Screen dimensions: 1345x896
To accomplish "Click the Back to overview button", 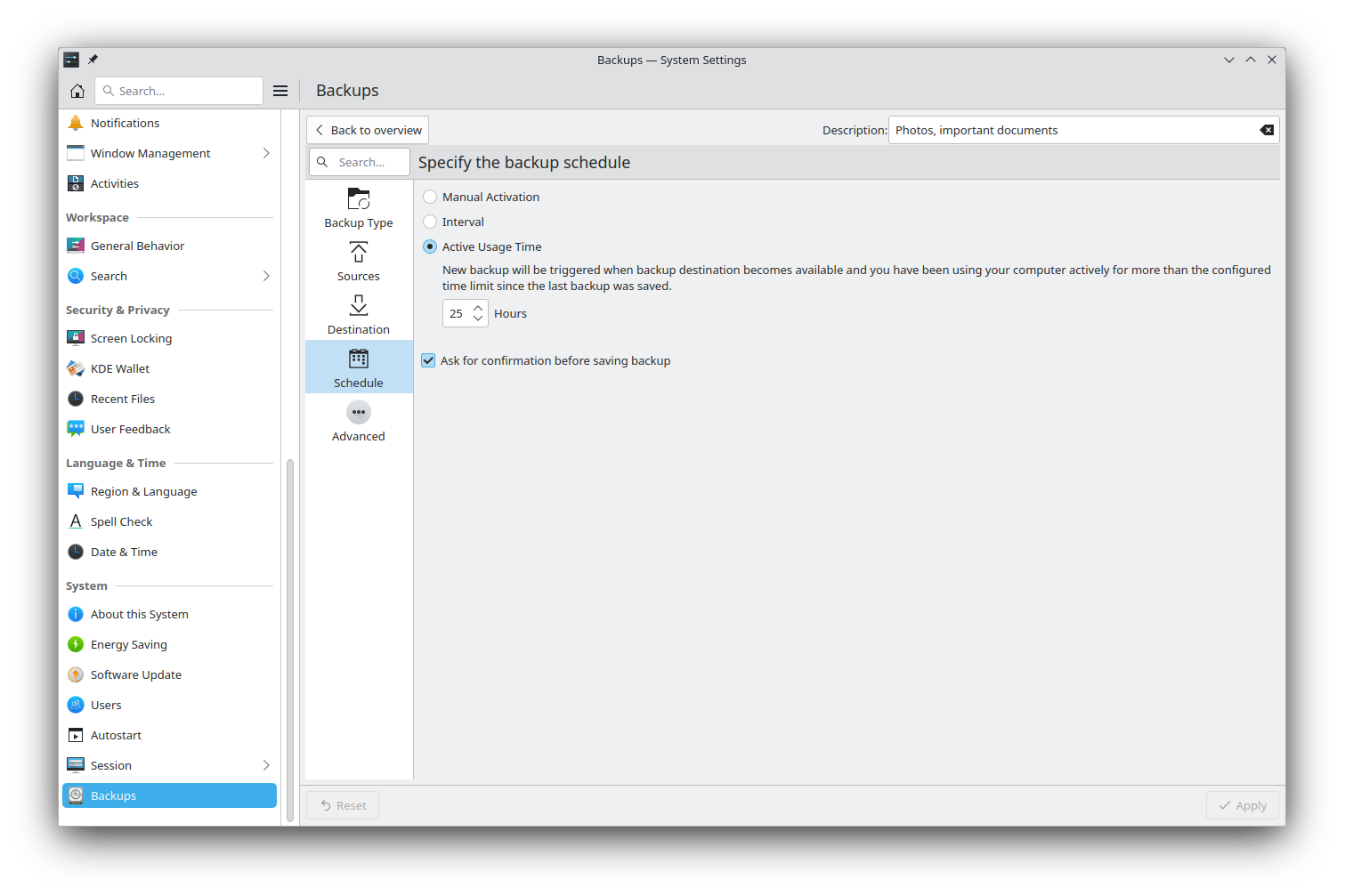I will (368, 130).
